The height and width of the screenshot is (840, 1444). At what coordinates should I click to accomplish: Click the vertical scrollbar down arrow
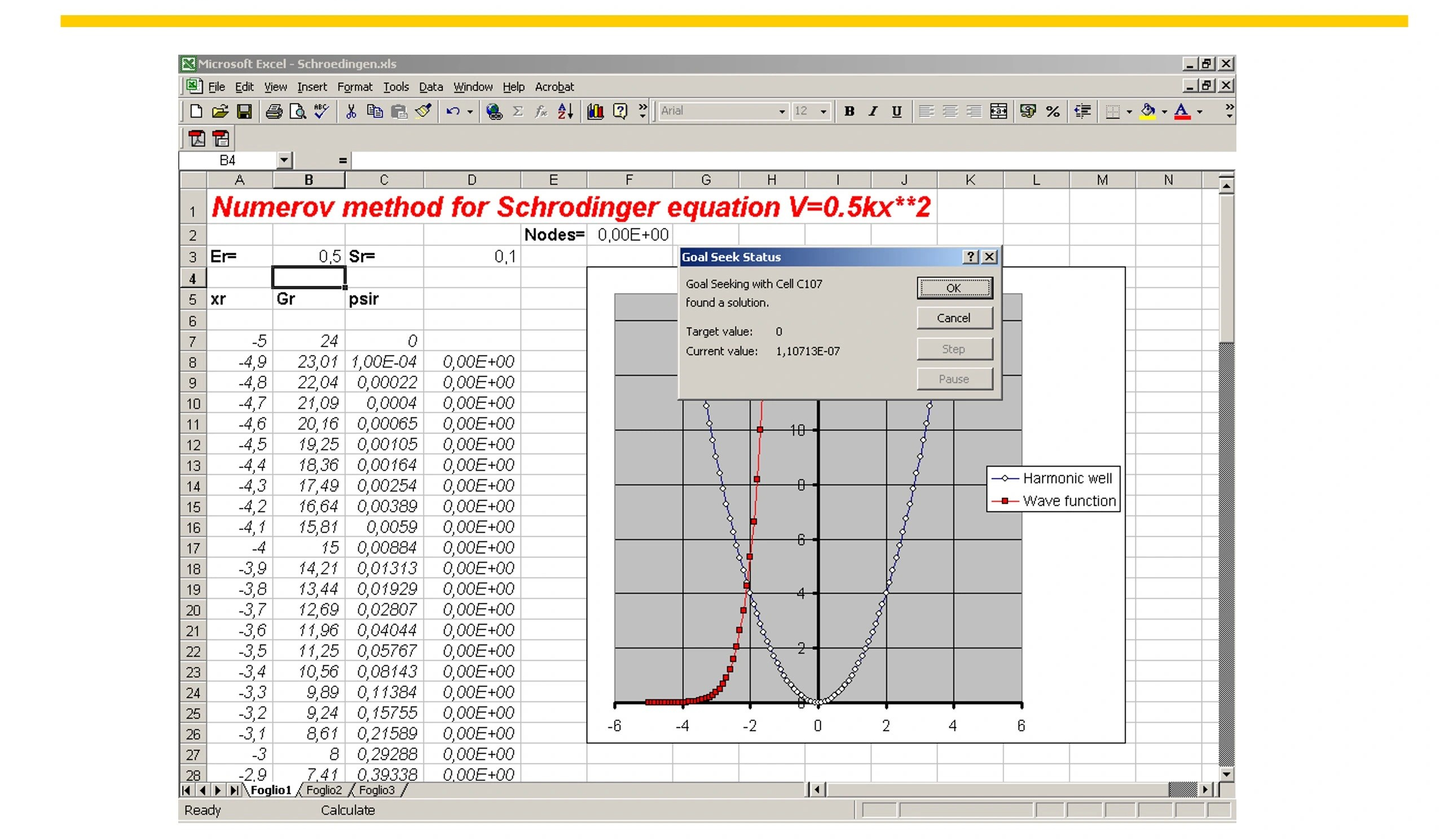click(1226, 774)
